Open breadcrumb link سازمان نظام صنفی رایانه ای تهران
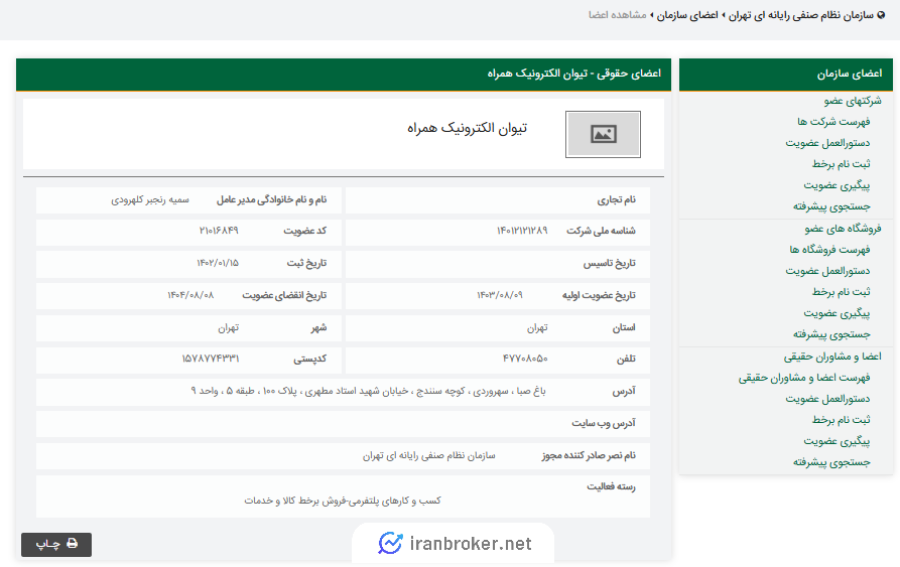Image resolution: width=900 pixels, height=567 pixels. (x=801, y=15)
